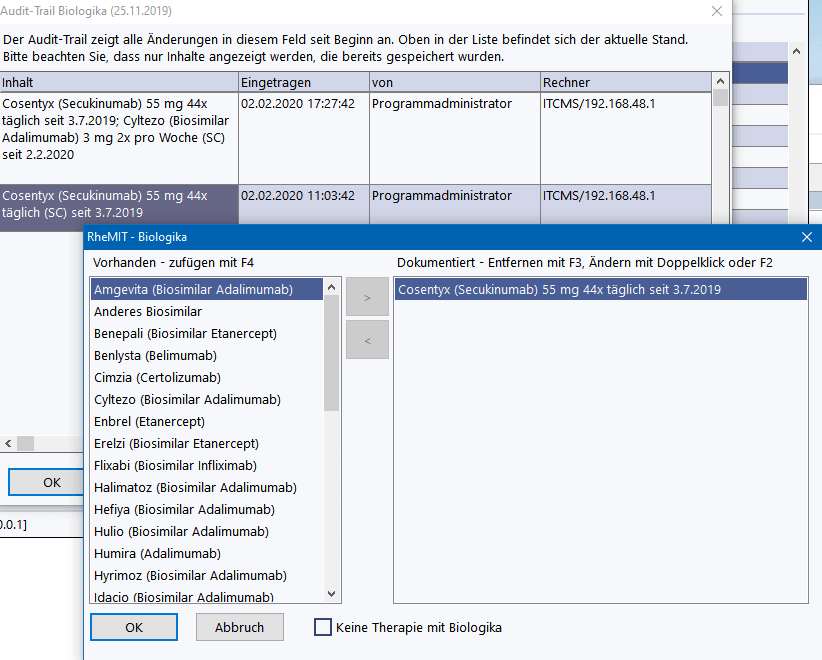Close the Audit-Trail Biologika window

coord(716,11)
